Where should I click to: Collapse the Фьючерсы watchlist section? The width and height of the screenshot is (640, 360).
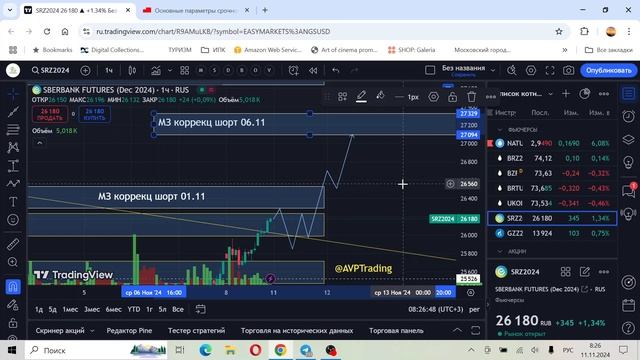500,129
